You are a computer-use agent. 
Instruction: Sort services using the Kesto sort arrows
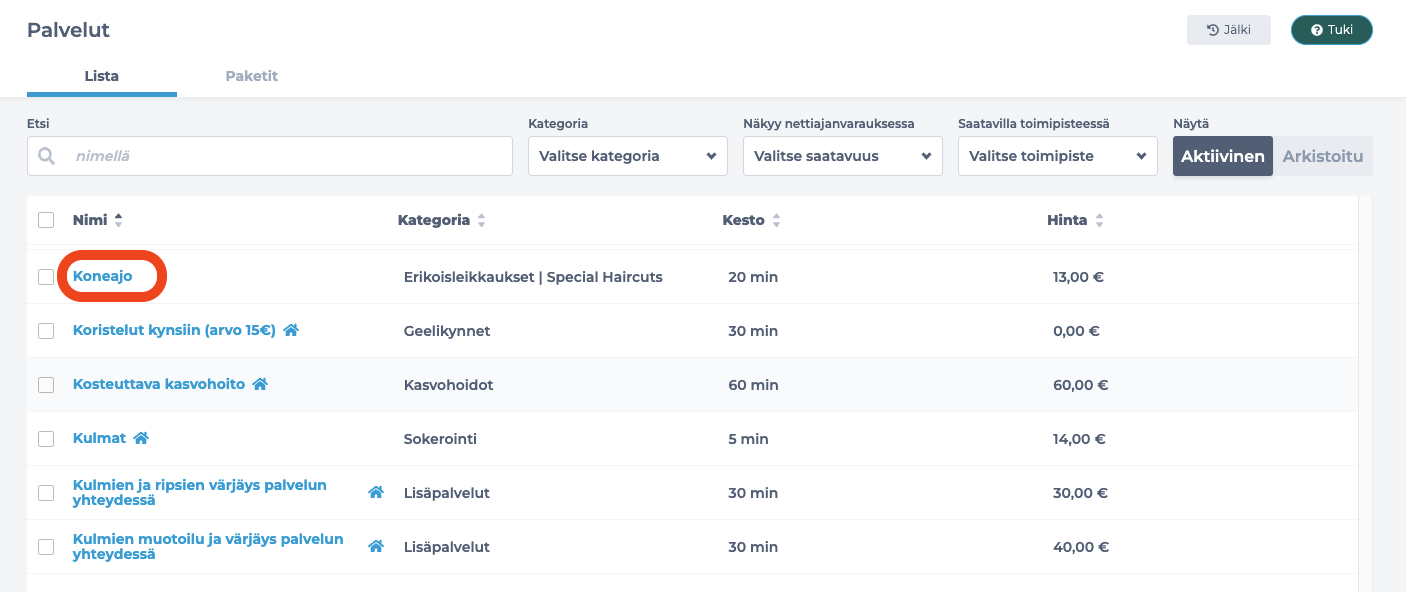(x=776, y=220)
